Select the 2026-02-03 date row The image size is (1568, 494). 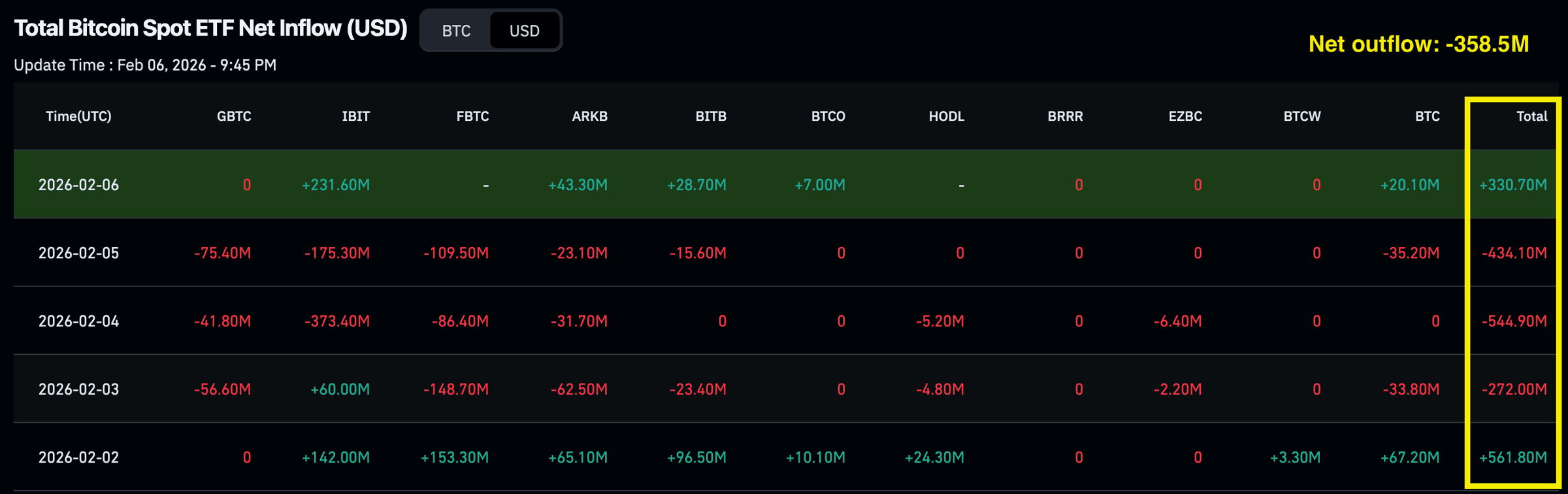point(78,389)
